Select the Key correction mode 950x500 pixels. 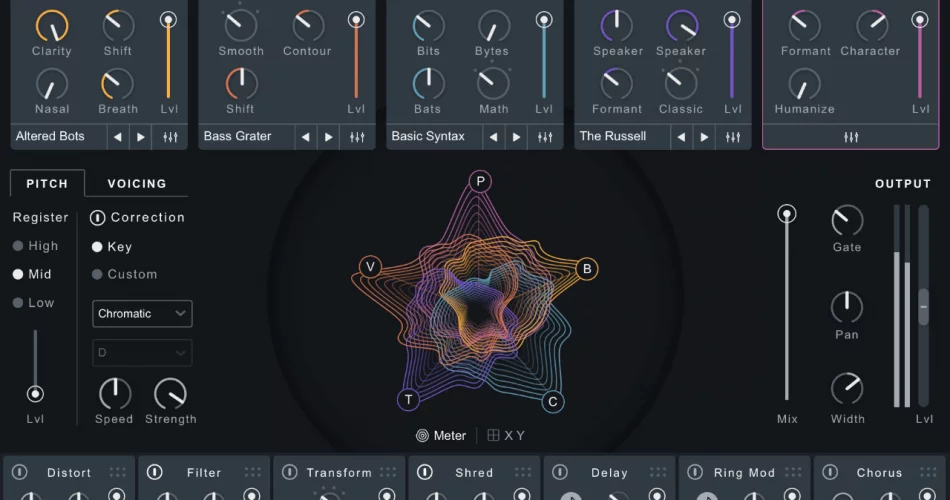(x=111, y=247)
